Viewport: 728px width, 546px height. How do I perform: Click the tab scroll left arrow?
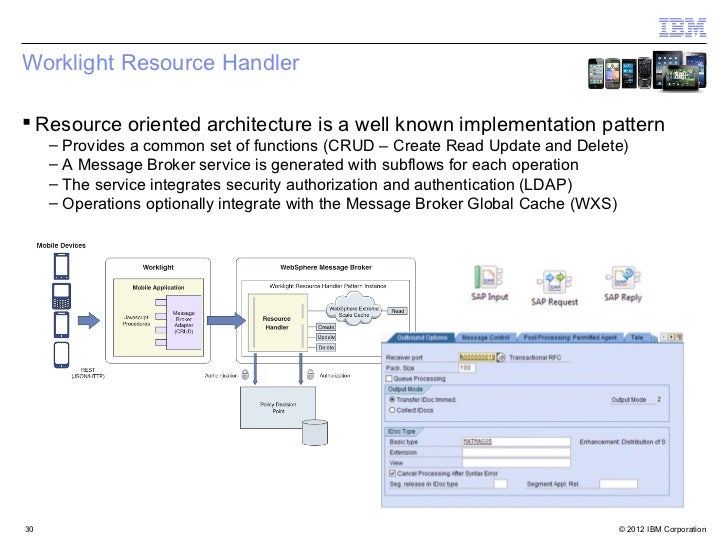[664, 337]
